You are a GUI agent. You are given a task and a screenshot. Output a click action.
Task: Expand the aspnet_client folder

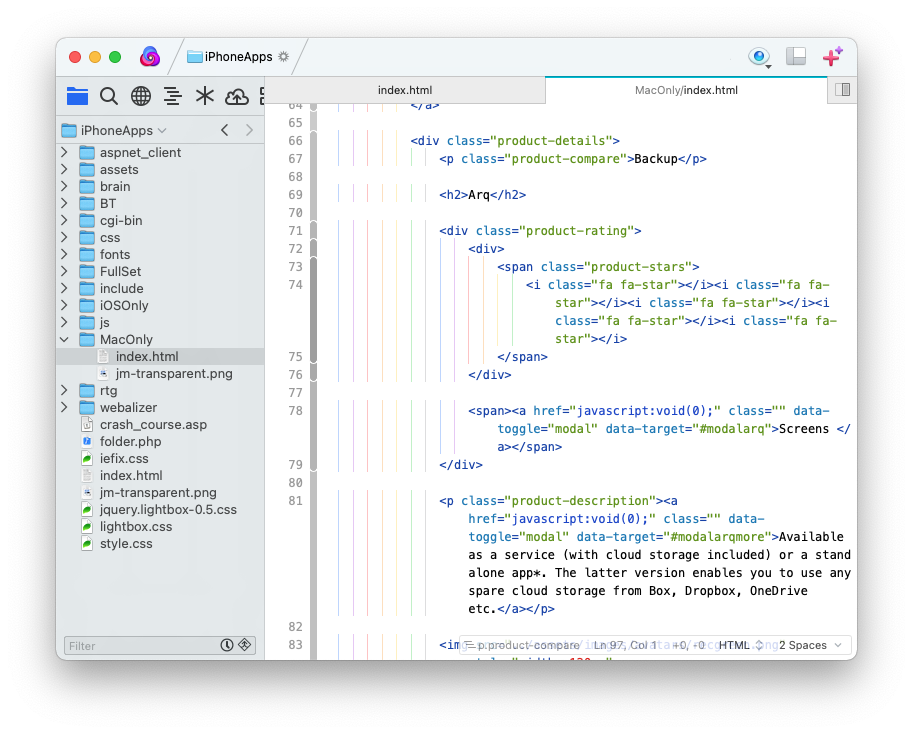tap(64, 153)
